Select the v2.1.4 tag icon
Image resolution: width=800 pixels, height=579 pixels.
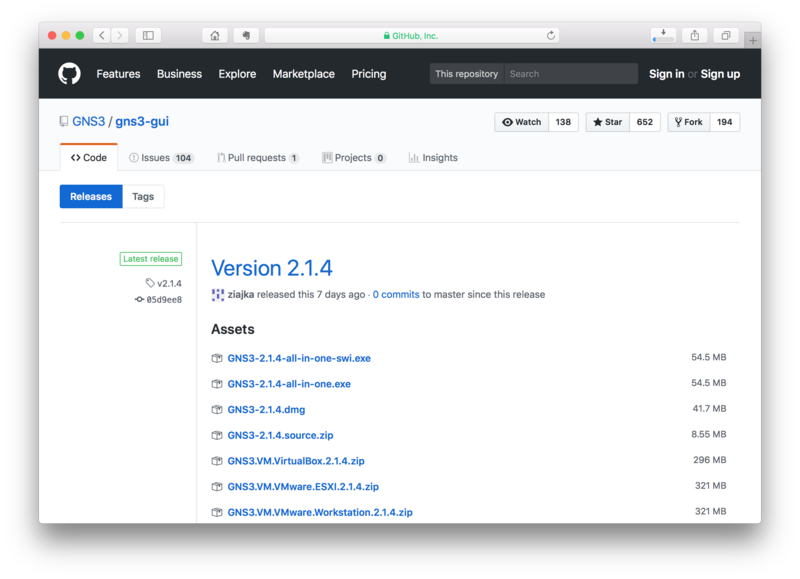click(x=149, y=283)
